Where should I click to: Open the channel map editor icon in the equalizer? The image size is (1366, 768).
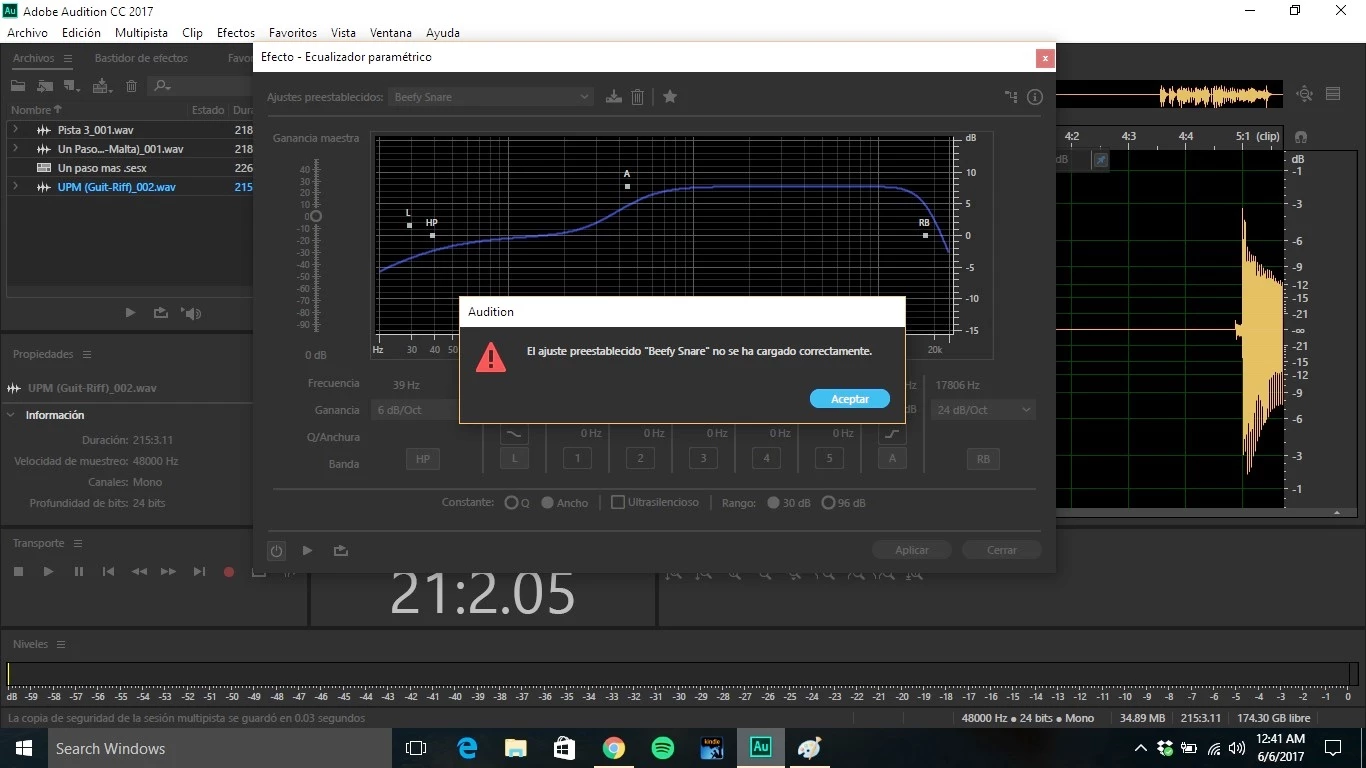pos(1011,97)
